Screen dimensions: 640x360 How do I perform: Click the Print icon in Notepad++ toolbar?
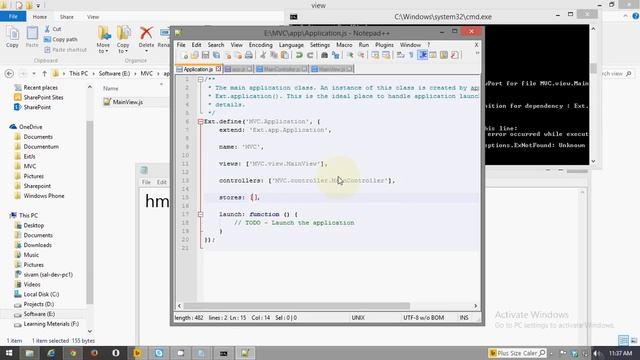249,55
